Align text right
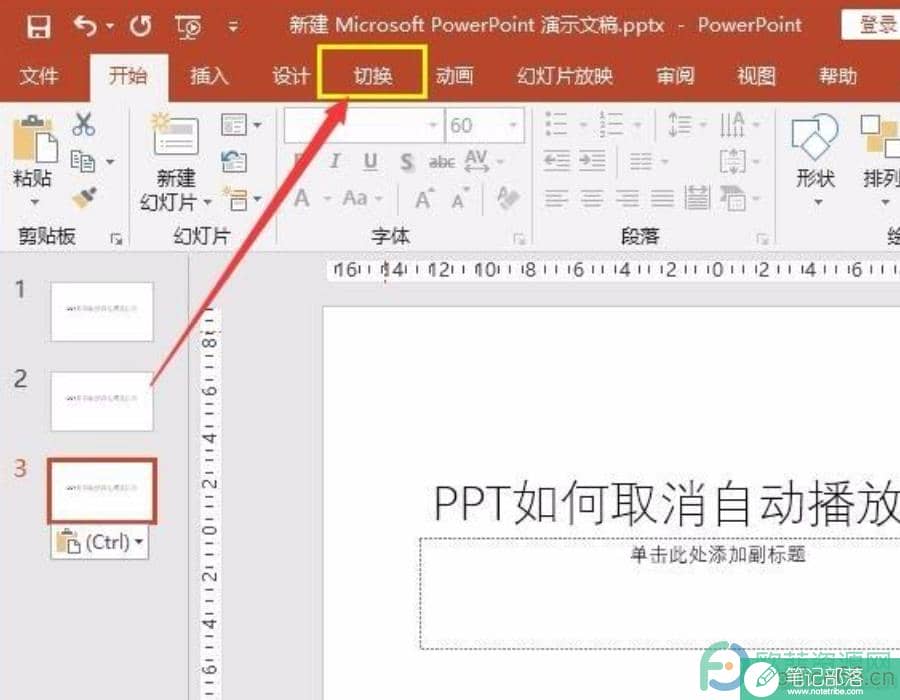Image resolution: width=900 pixels, height=700 pixels. tap(627, 199)
